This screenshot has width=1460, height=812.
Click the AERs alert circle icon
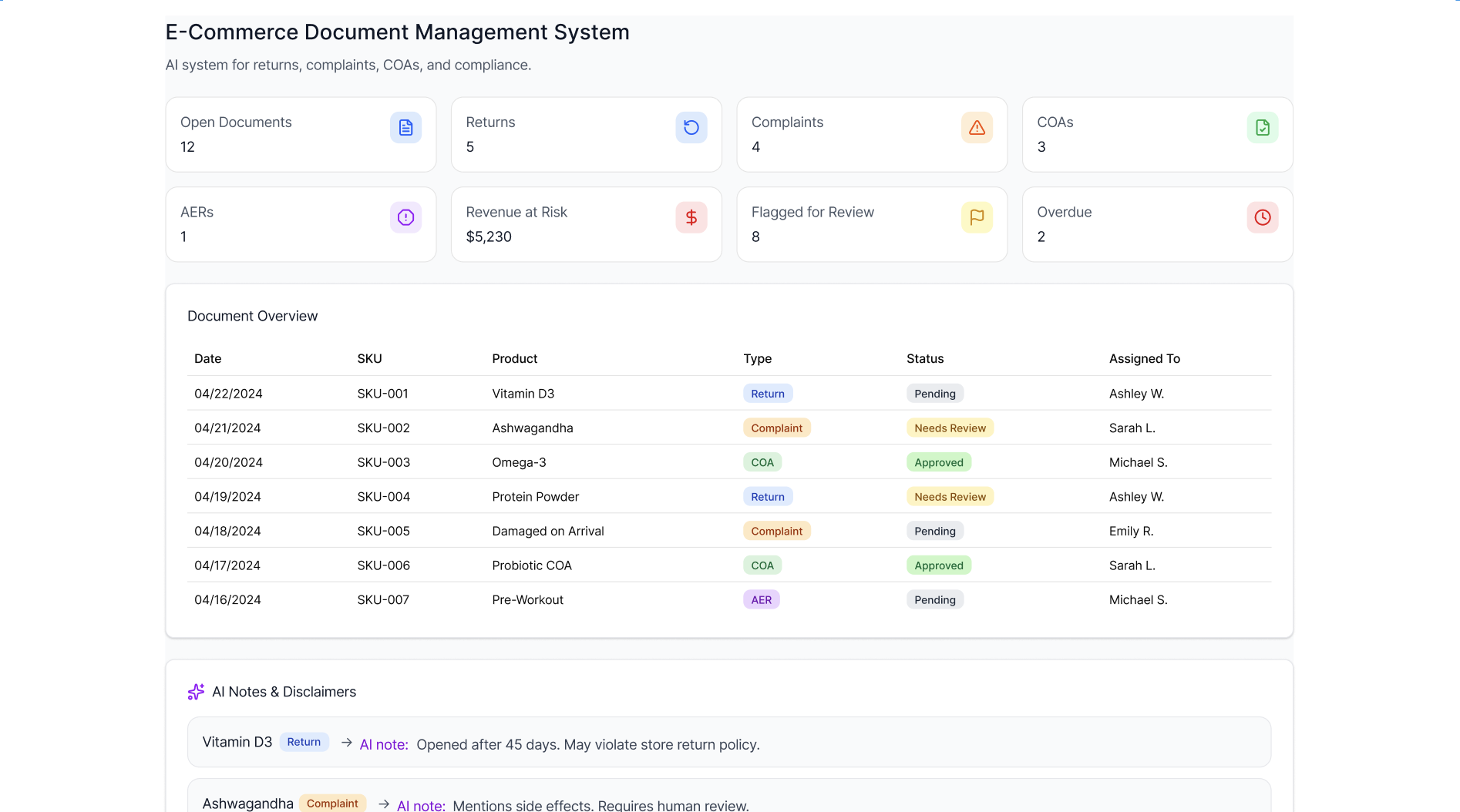(x=405, y=218)
